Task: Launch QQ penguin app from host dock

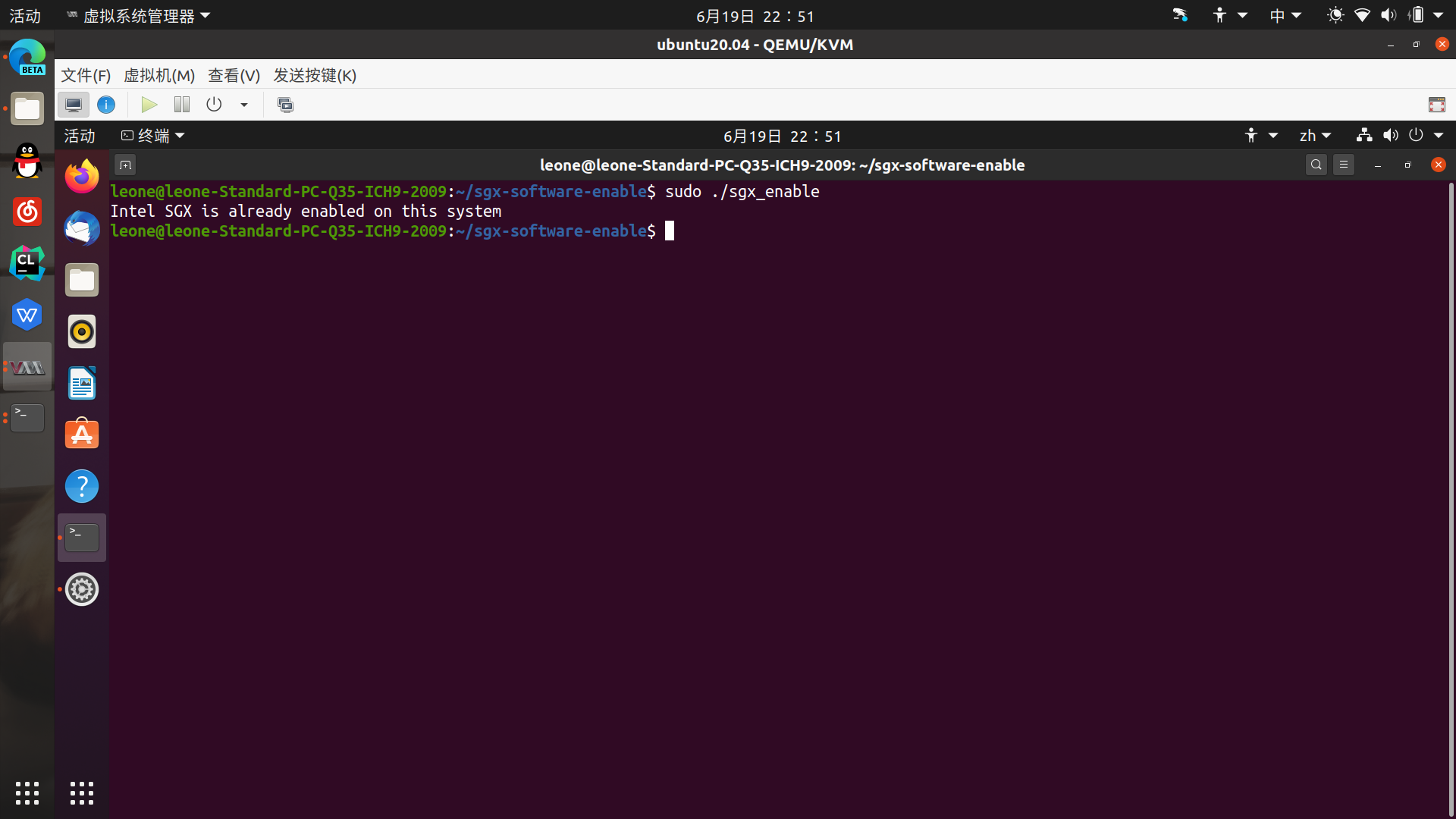Action: [x=27, y=160]
